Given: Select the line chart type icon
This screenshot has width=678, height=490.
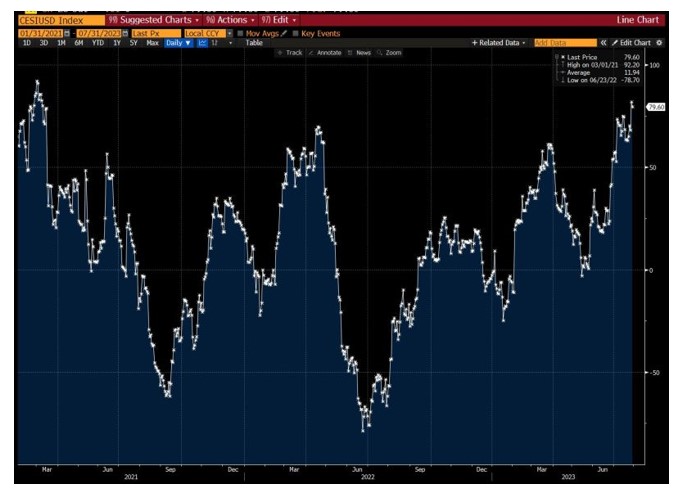Looking at the screenshot, I should pos(202,43).
